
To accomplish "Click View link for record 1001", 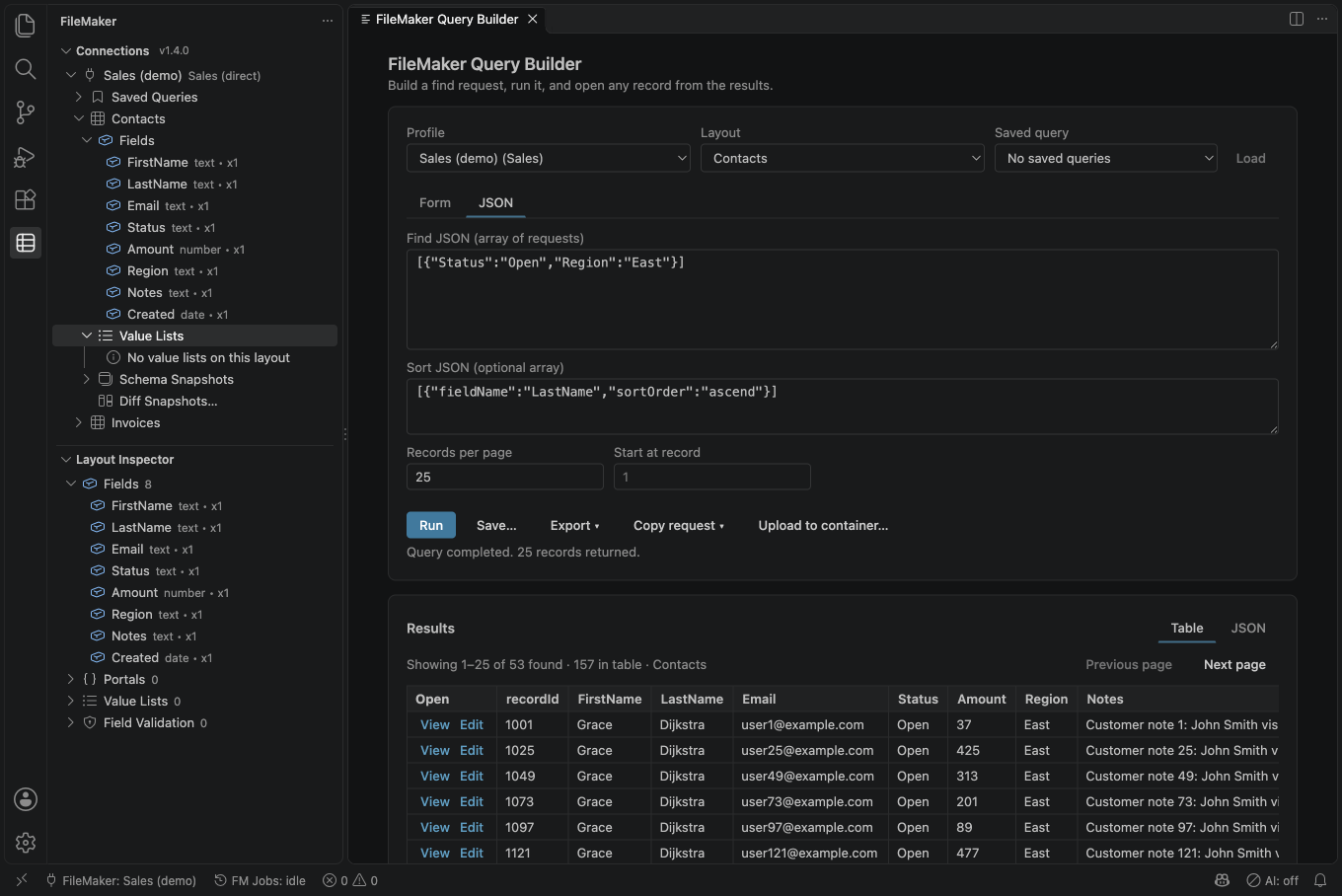I will click(x=435, y=724).
